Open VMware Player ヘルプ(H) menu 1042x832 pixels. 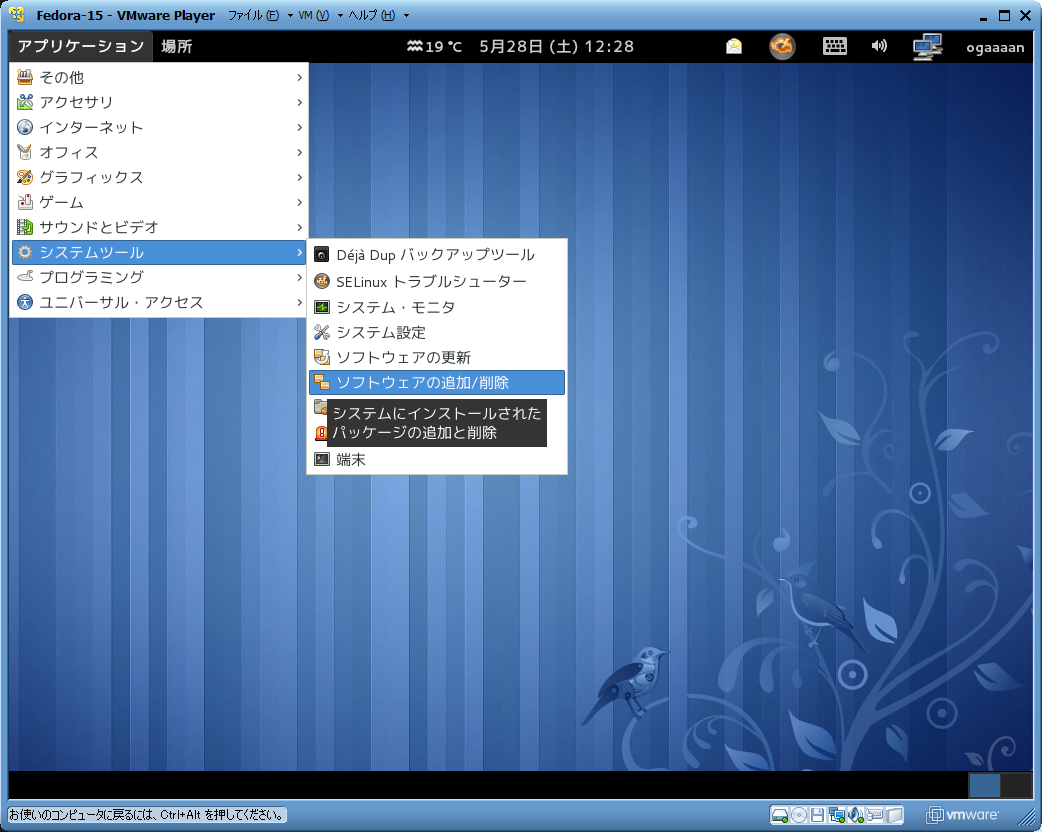pyautogui.click(x=378, y=15)
